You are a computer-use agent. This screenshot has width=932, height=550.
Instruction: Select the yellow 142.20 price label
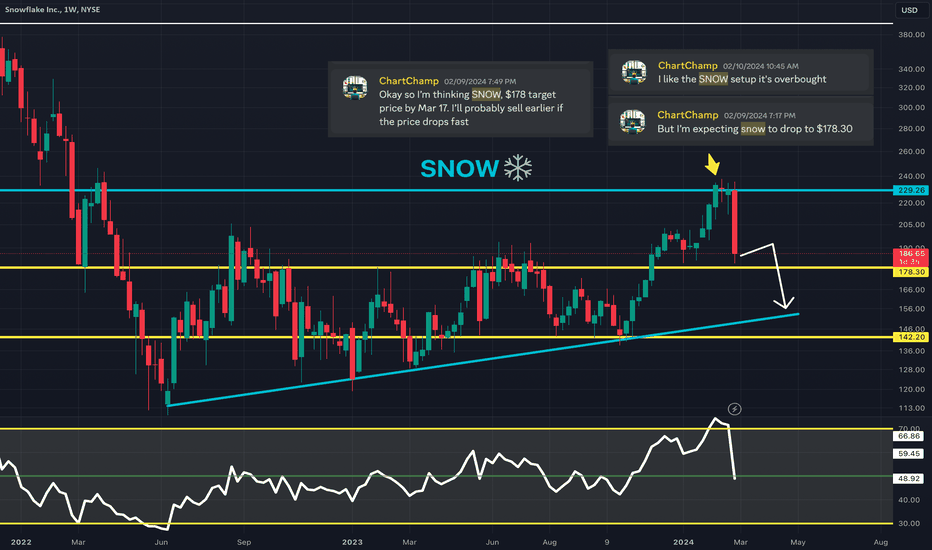pos(911,337)
